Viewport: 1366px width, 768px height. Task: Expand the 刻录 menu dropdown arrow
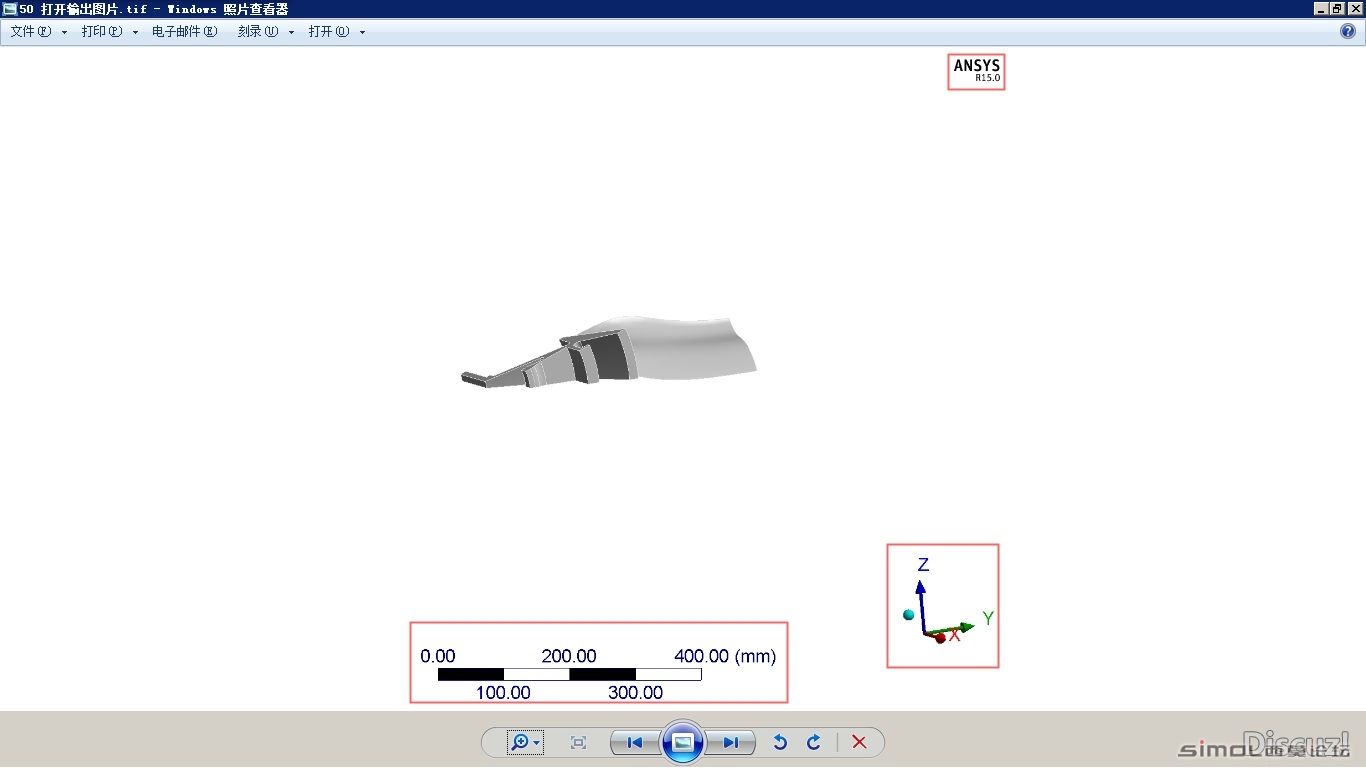tap(292, 33)
